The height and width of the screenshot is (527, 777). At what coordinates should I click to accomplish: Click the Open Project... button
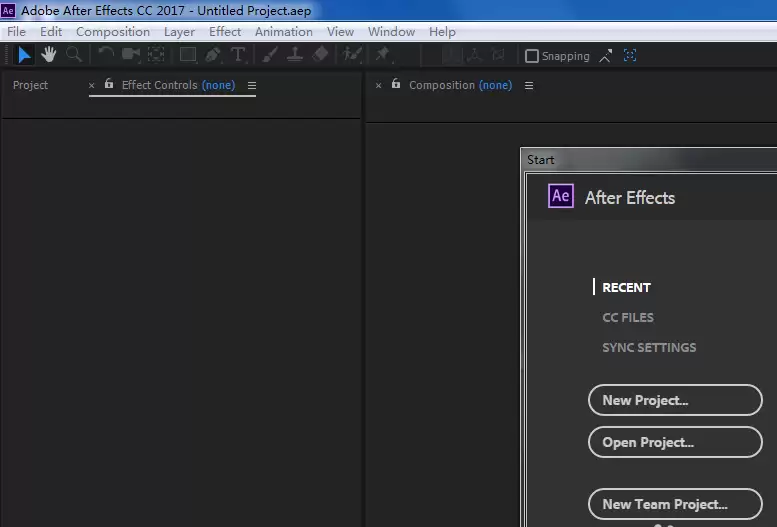coord(675,442)
